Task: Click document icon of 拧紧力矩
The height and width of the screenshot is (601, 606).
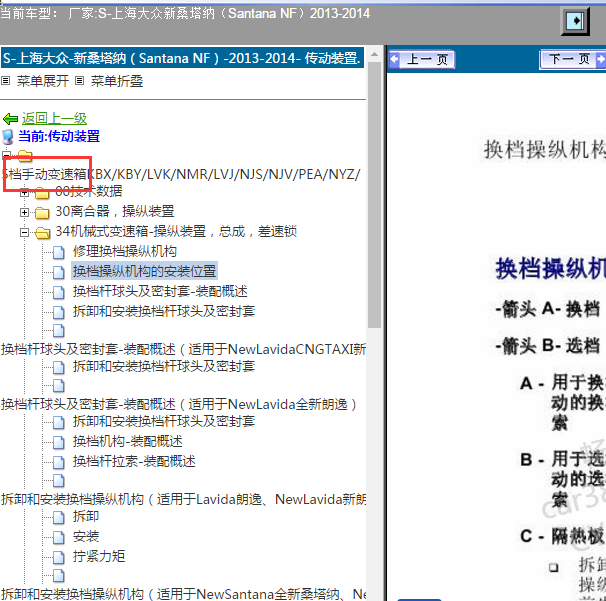Action: pyautogui.click(x=59, y=557)
